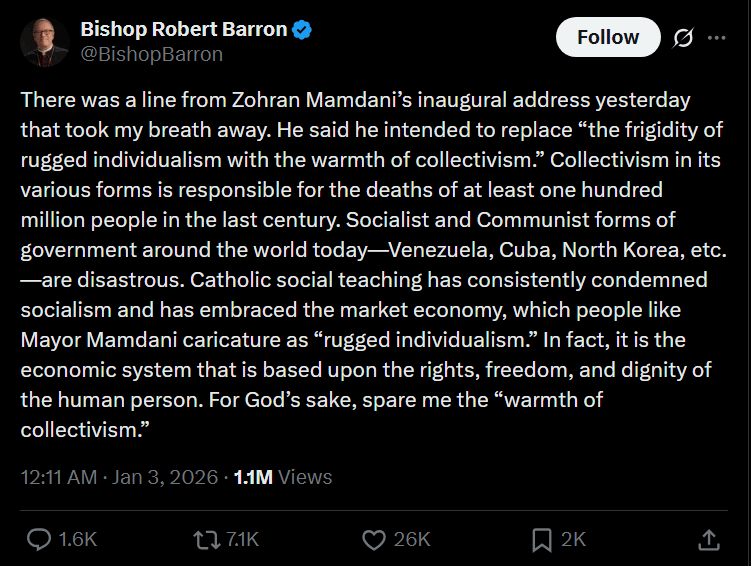Open Bishop Barron's profile picture
Viewport: 751px width, 566px height.
point(45,42)
